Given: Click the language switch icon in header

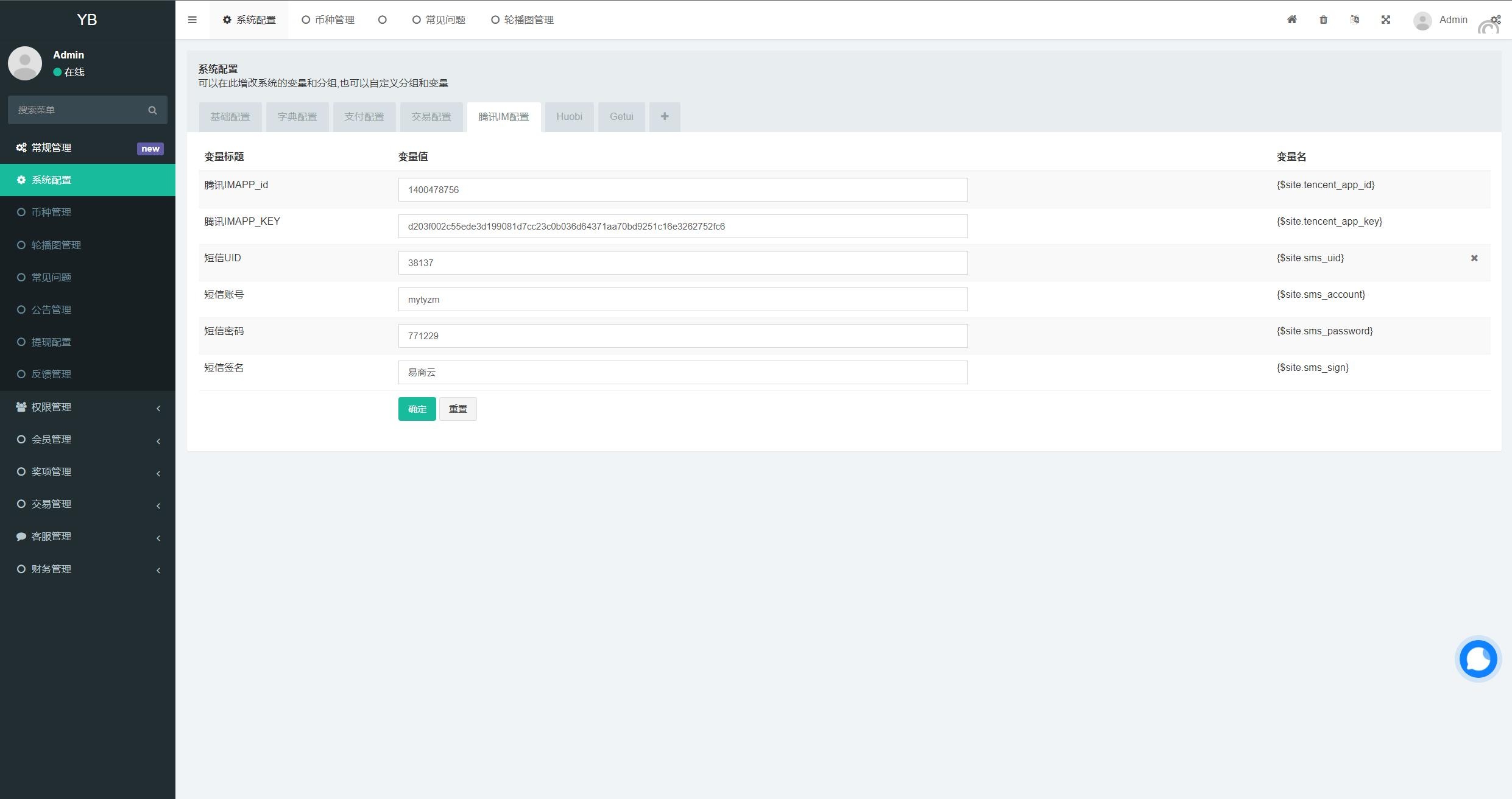Looking at the screenshot, I should click(x=1354, y=19).
